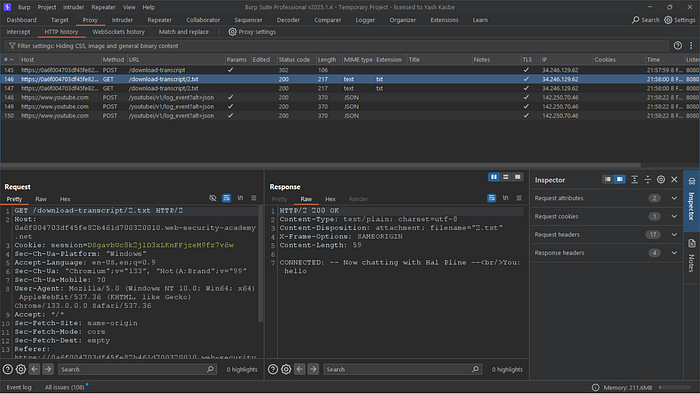
Task: Toggle Request word wrap icon
Action: click(x=226, y=198)
